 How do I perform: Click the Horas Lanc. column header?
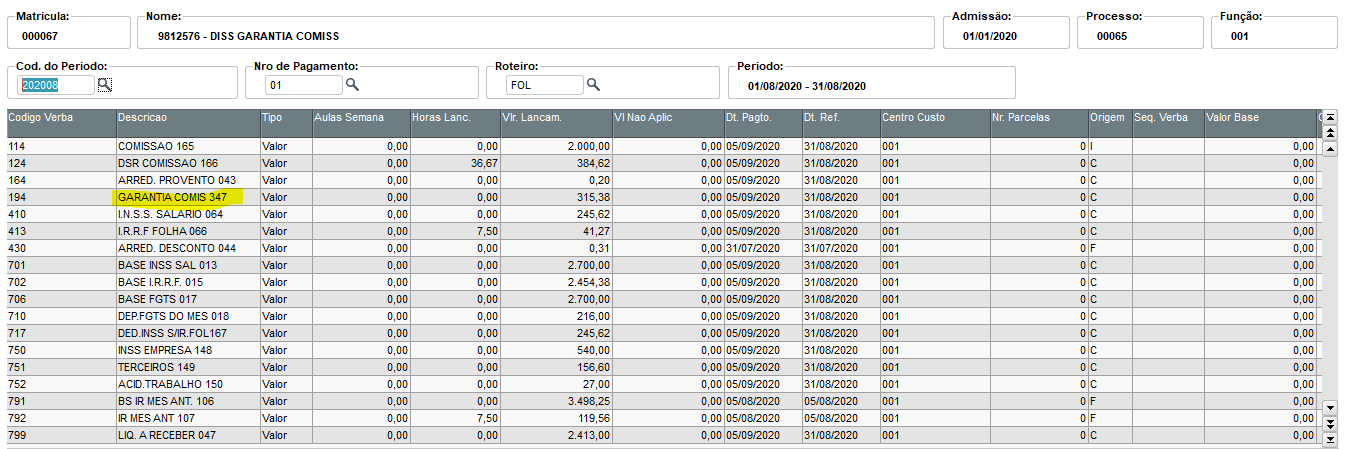(x=455, y=124)
